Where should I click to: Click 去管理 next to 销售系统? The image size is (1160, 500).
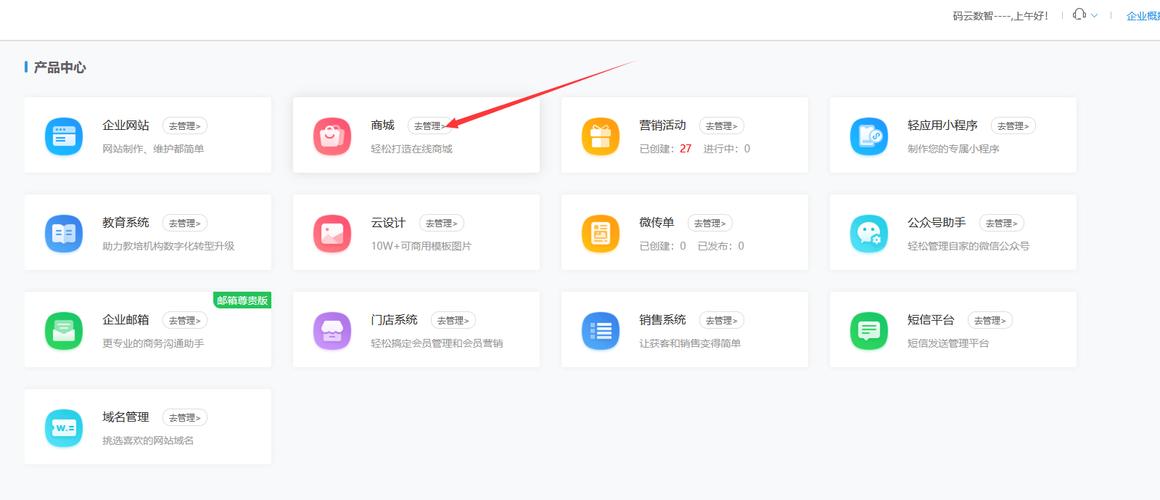coord(721,320)
